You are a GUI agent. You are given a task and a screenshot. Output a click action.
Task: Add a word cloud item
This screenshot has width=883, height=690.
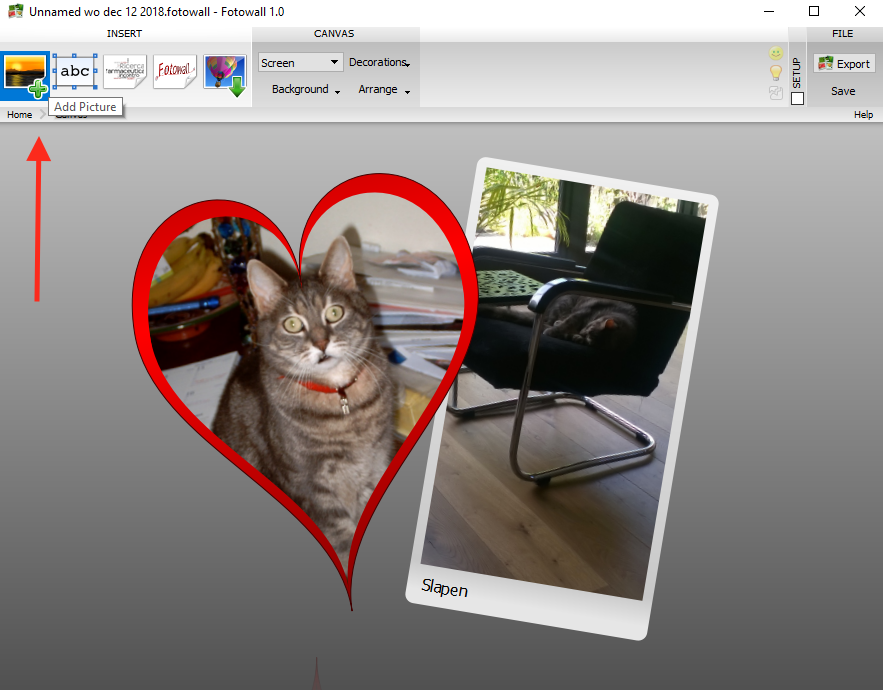coord(125,72)
